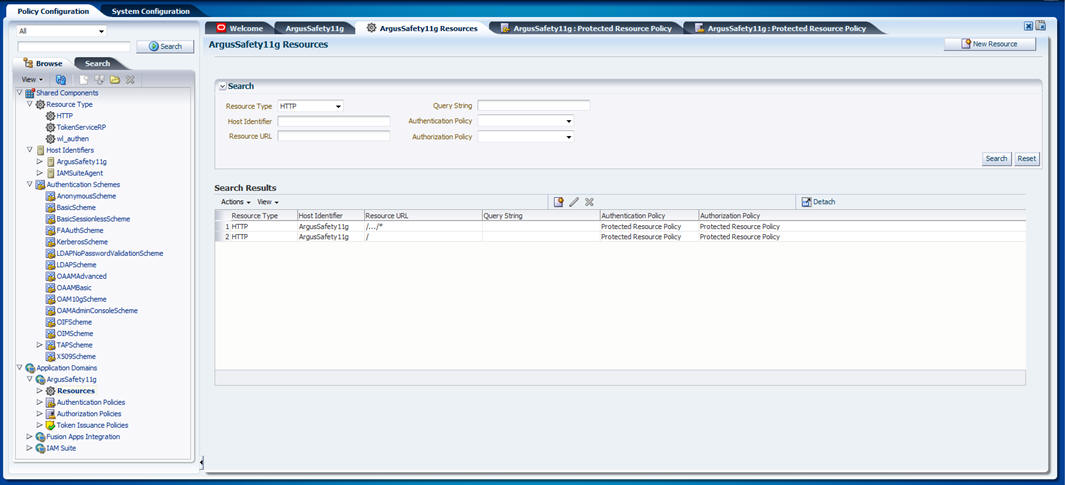Select OAMAdminConsoleScheme in the tree

[97, 310]
